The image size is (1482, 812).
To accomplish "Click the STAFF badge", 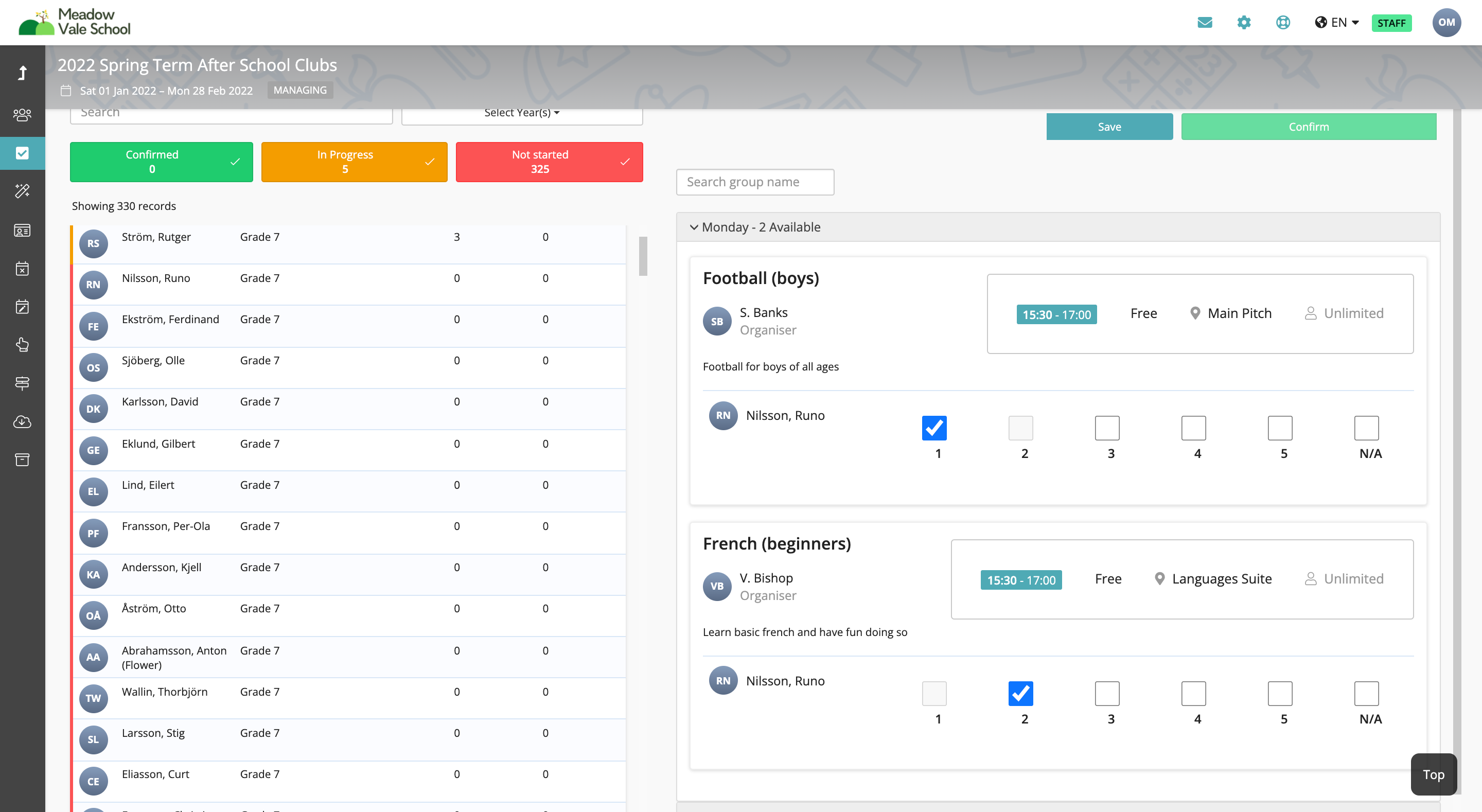I will tap(1391, 23).
